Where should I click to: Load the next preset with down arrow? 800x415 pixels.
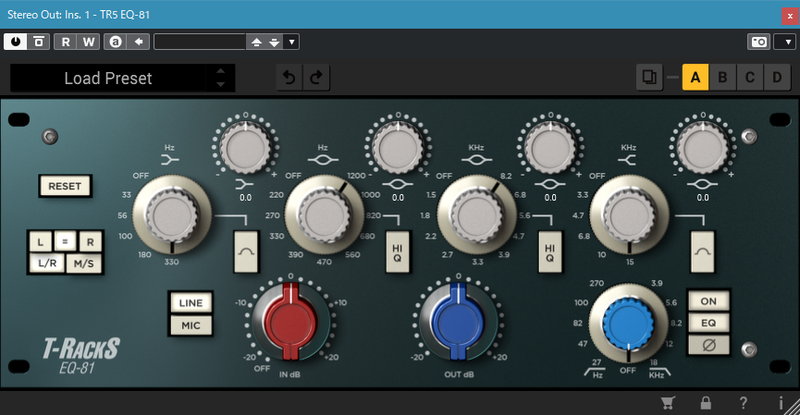(274, 42)
